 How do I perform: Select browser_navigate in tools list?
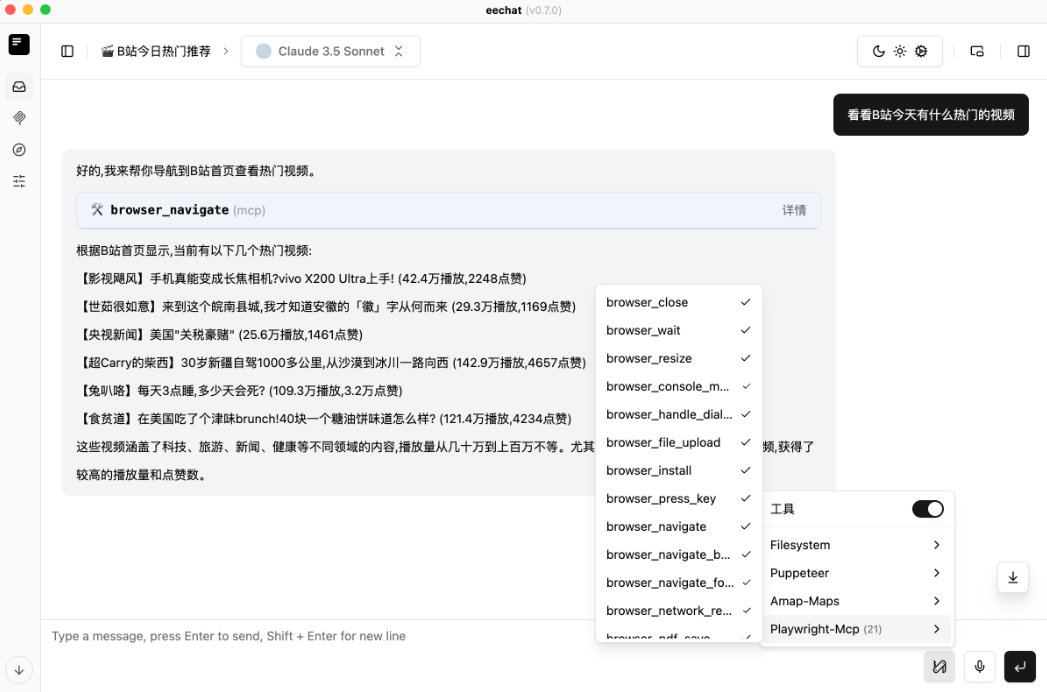click(678, 527)
